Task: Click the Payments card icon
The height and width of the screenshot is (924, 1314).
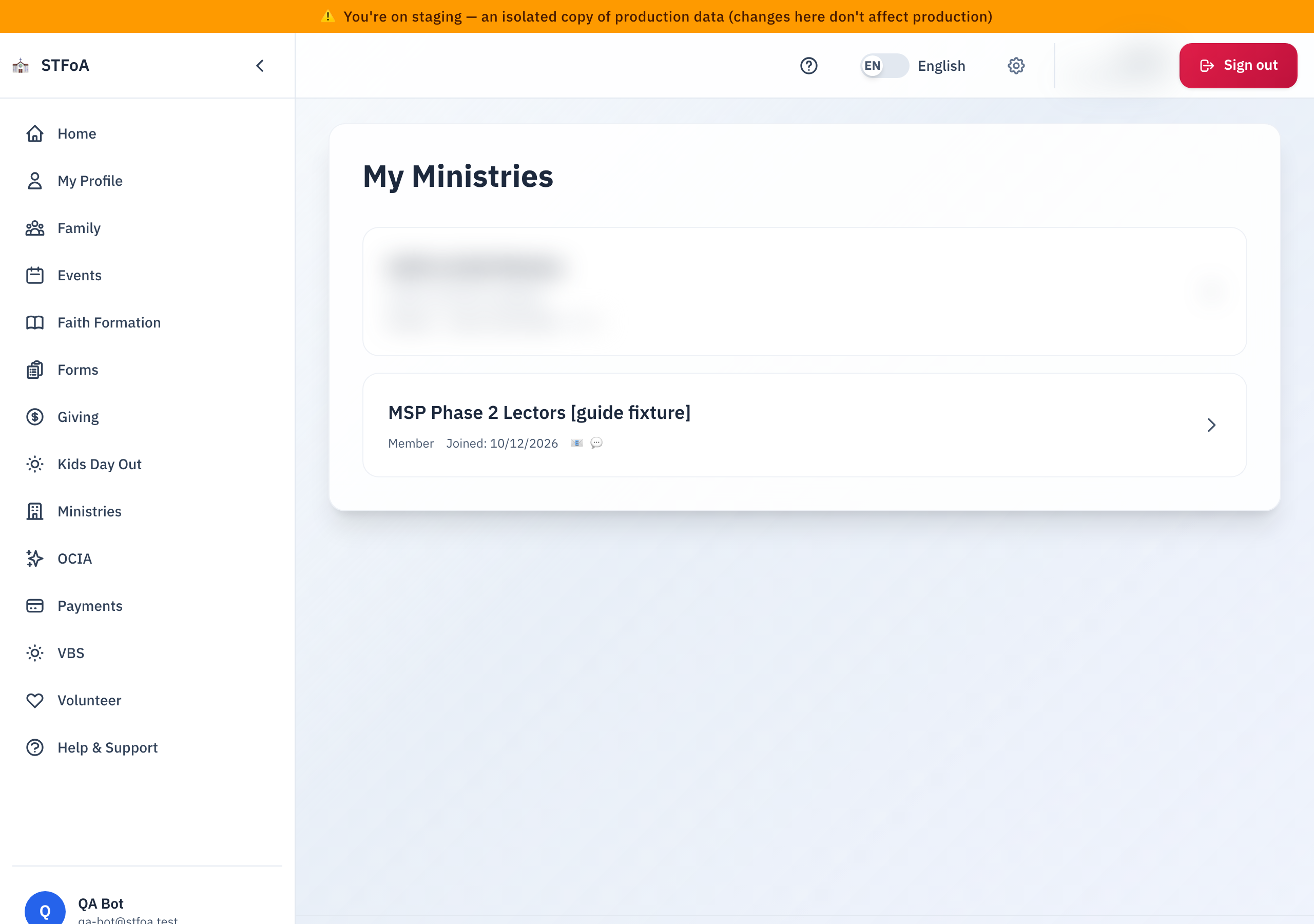Action: click(x=35, y=606)
